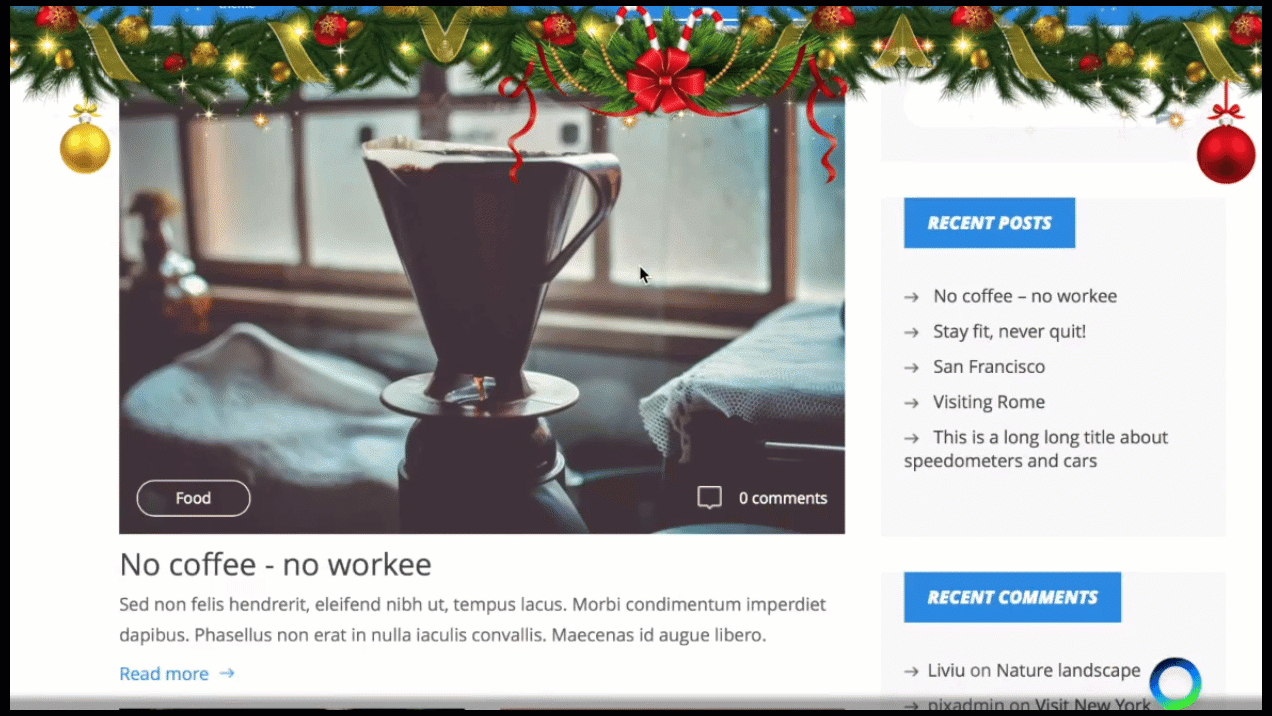1272x716 pixels.
Task: Open Stay fit, never quit! recent post
Action: click(1009, 331)
